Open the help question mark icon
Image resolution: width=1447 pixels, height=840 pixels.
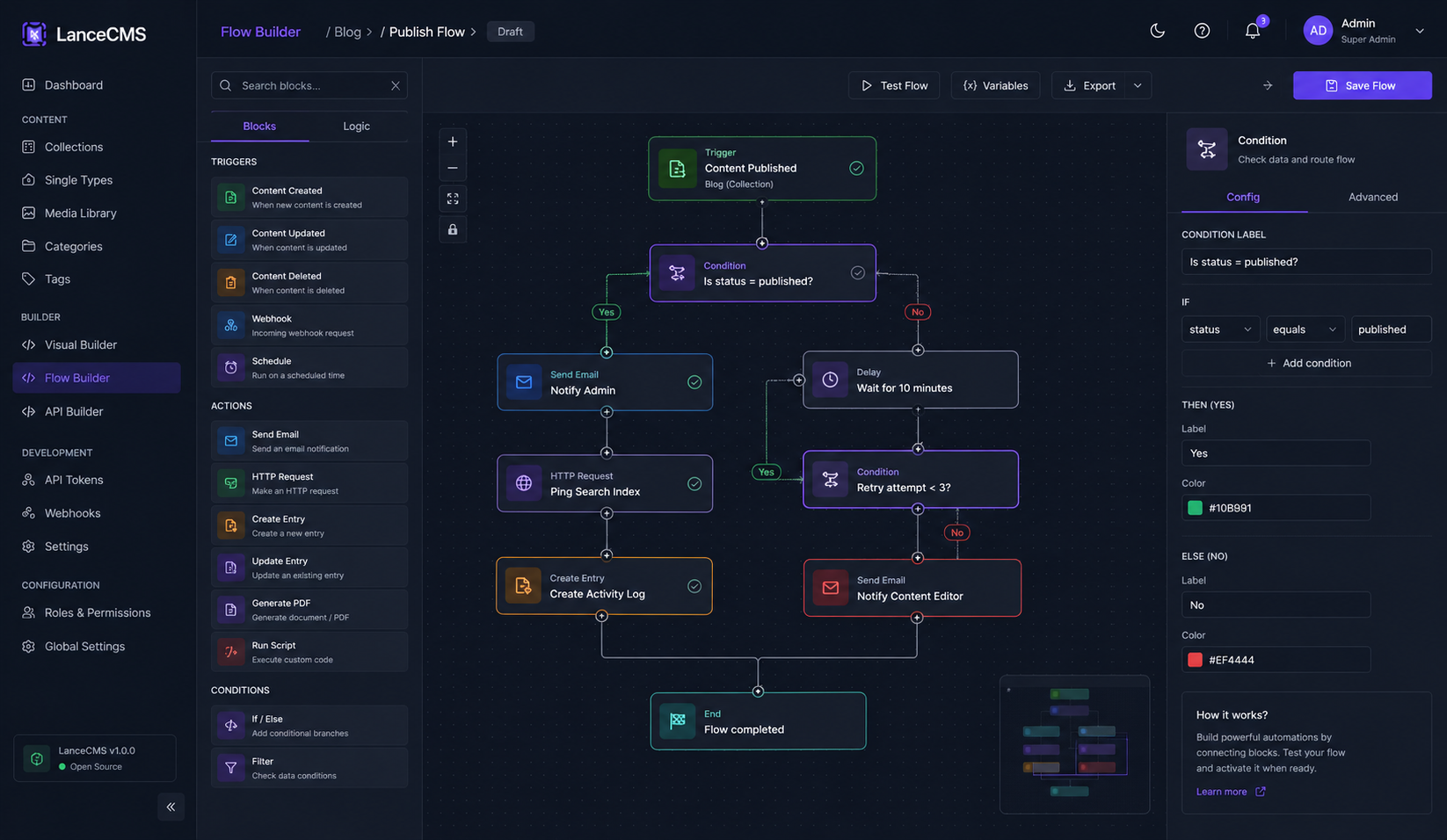tap(1202, 32)
